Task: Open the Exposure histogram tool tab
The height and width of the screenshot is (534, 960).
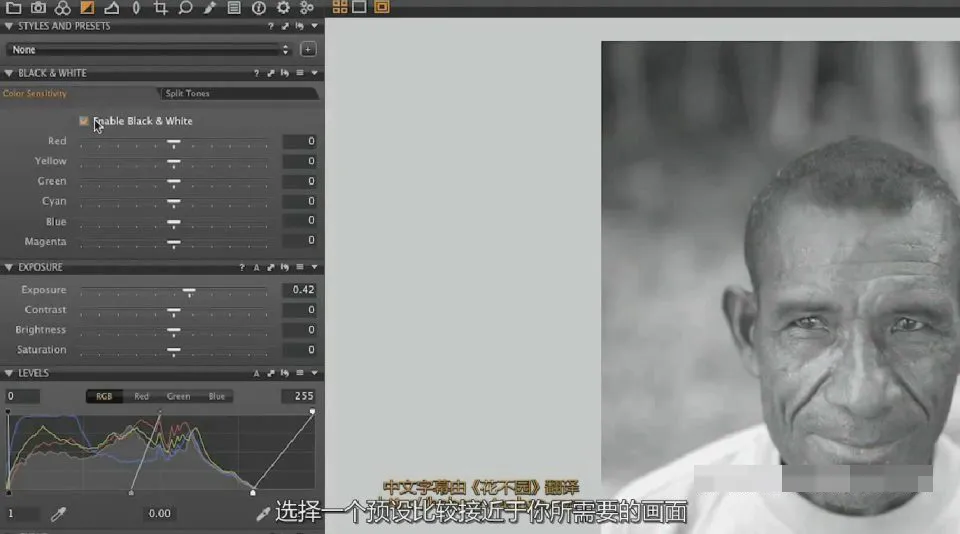Action: click(x=111, y=7)
